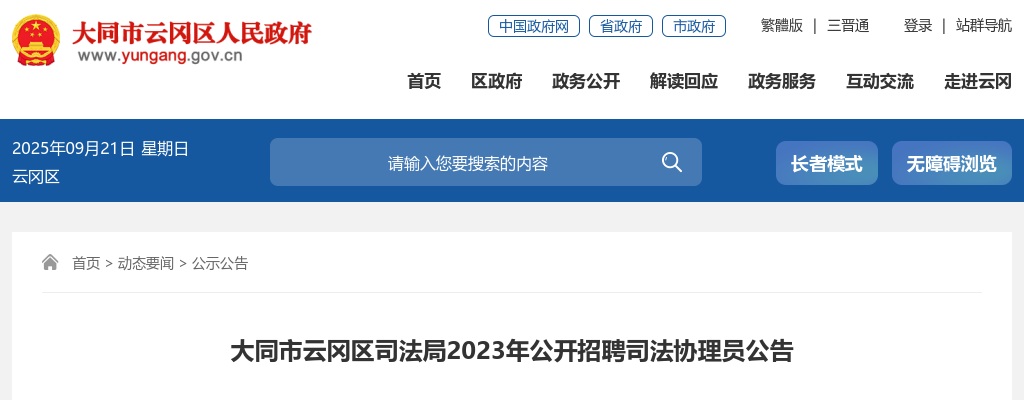Switch to 繁體版 version
The image size is (1024, 400).
coord(782,26)
